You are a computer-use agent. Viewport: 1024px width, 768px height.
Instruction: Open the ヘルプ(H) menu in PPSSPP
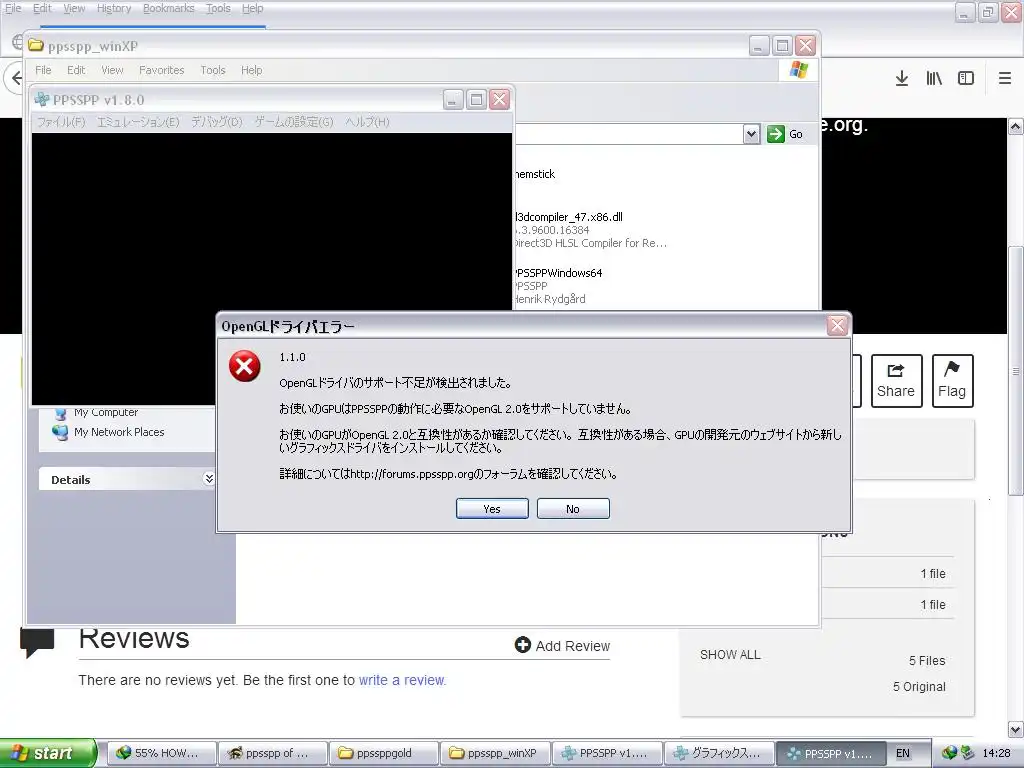click(x=367, y=122)
